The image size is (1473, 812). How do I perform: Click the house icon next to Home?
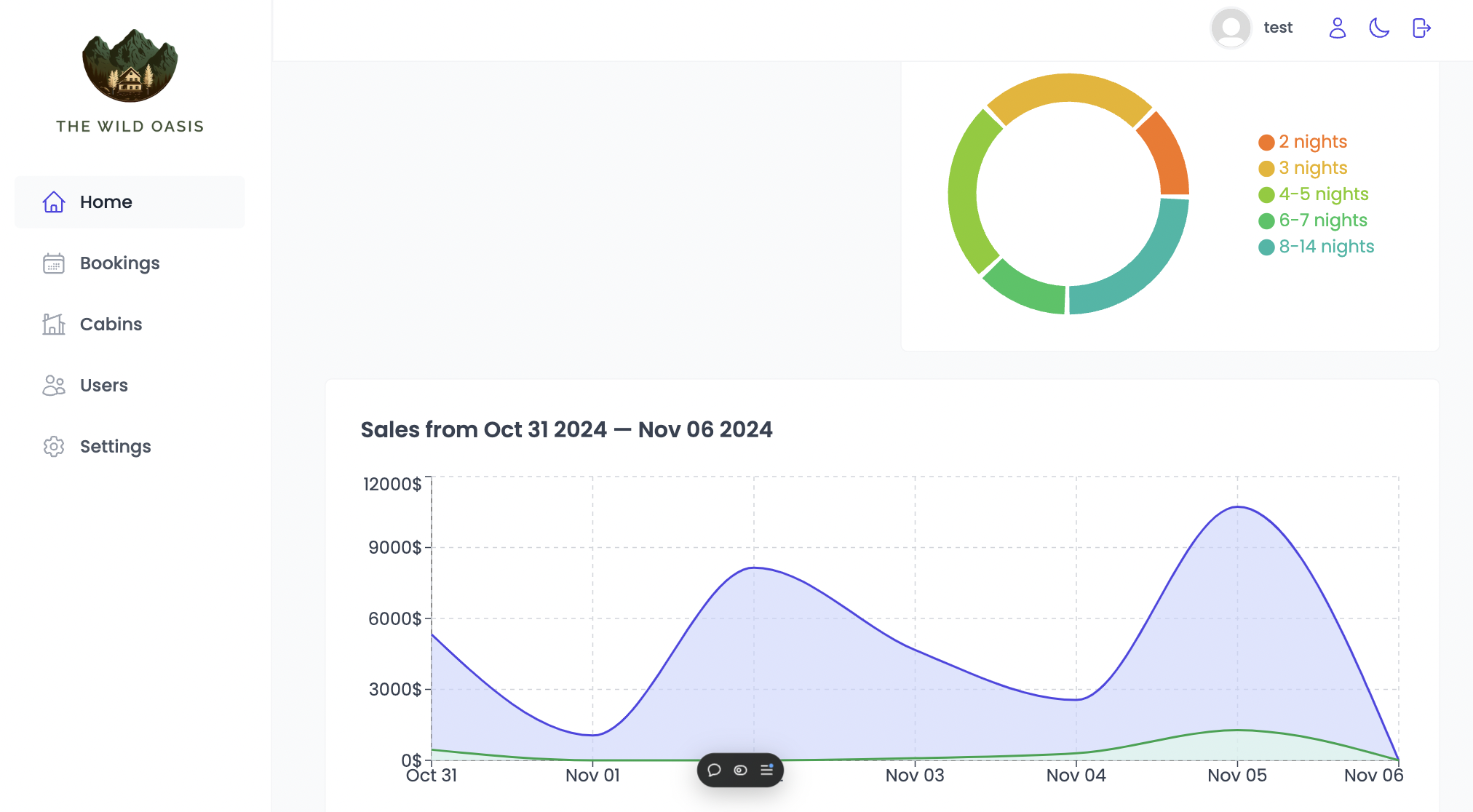coord(54,202)
